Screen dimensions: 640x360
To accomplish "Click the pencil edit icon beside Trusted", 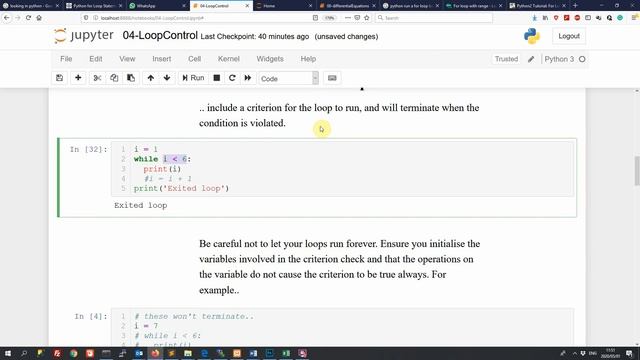I will click(531, 59).
